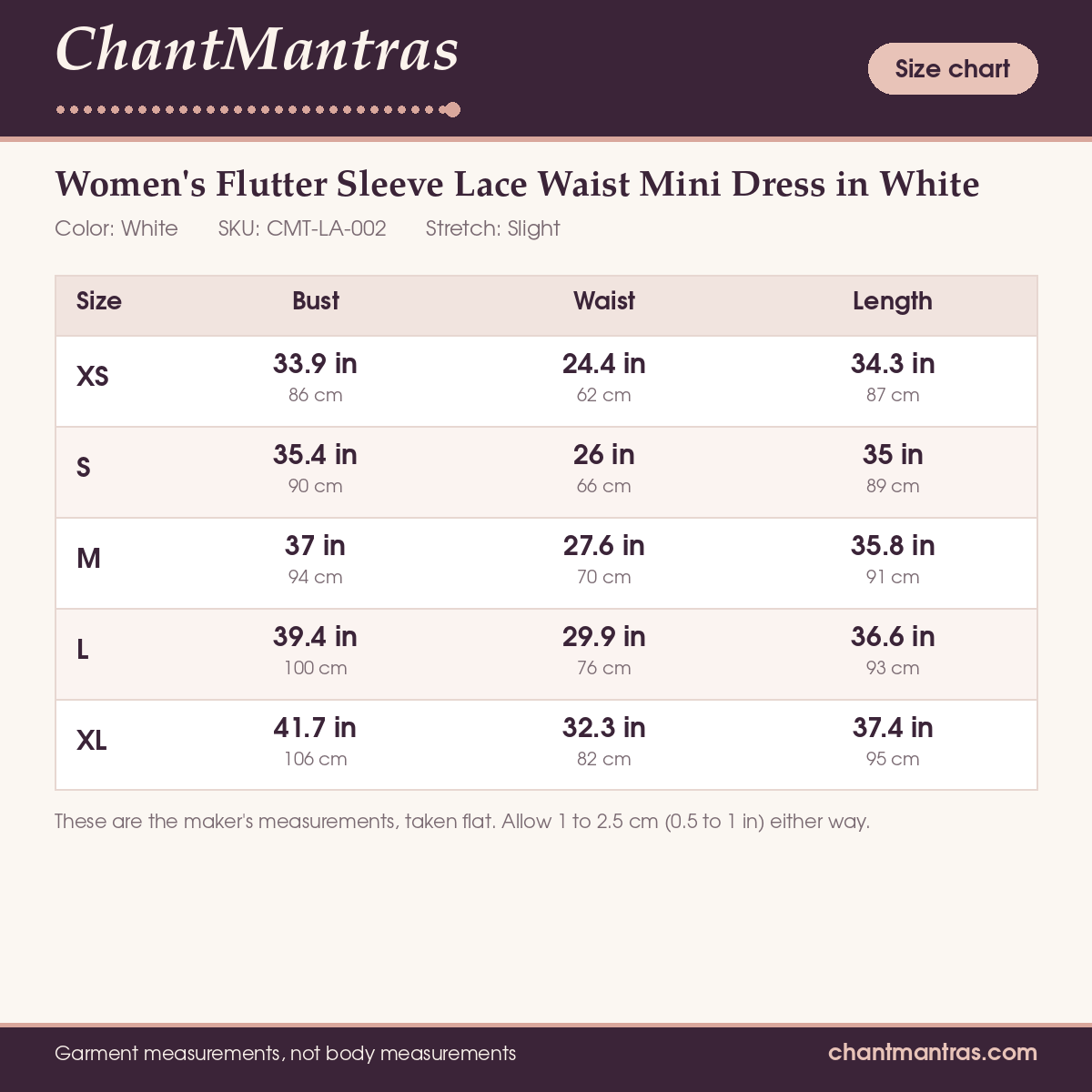Select the L size row label

click(83, 650)
